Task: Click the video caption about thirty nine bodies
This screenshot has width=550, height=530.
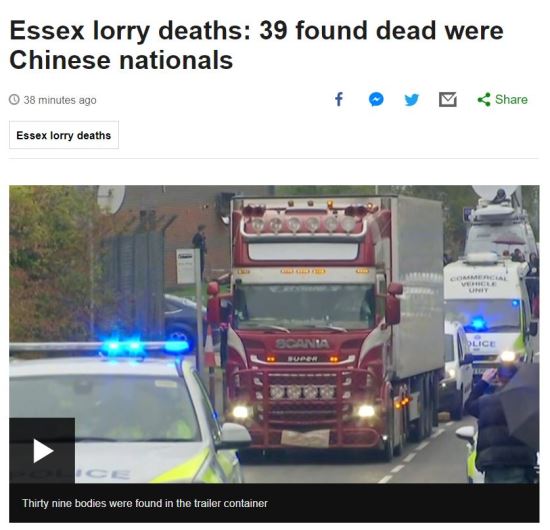Action: pyautogui.click(x=145, y=503)
